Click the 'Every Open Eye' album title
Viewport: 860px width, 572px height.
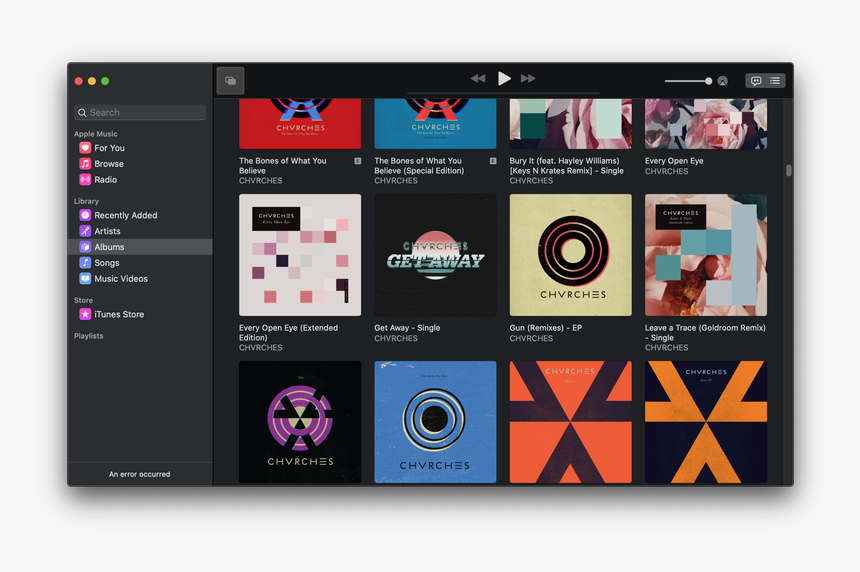point(674,161)
